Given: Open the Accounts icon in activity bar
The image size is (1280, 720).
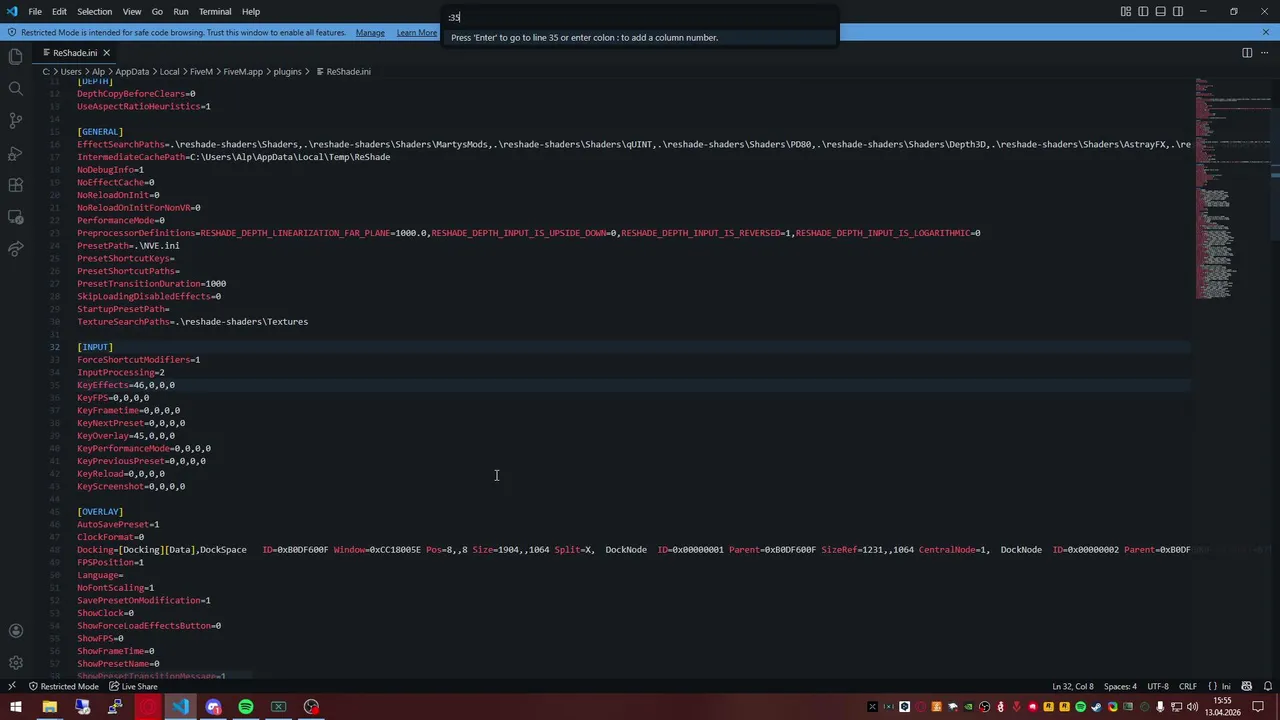Looking at the screenshot, I should pyautogui.click(x=15, y=631).
